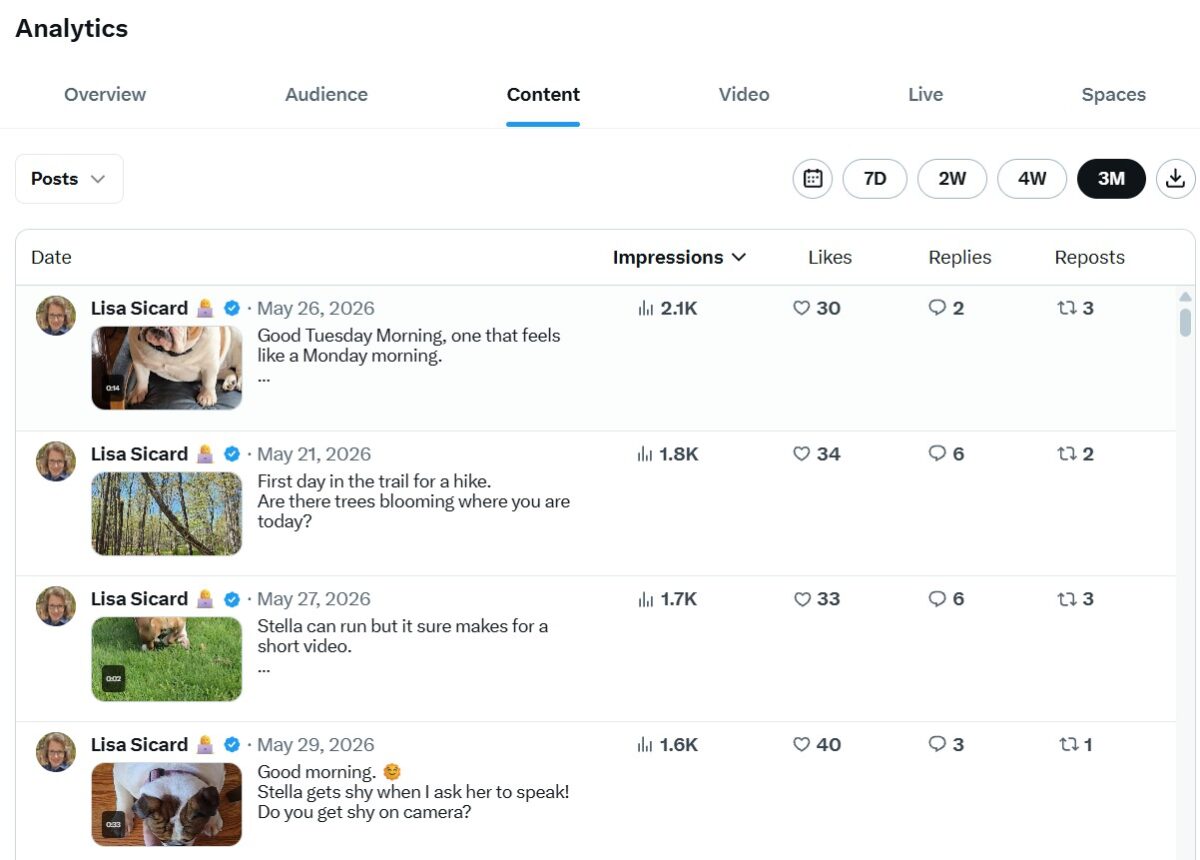Switch to the Overview tab
Screen dimensions: 1200x860
point(105,95)
